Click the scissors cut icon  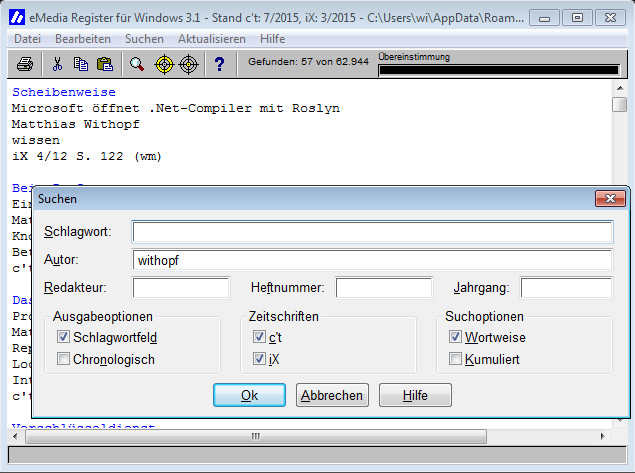tap(57, 65)
